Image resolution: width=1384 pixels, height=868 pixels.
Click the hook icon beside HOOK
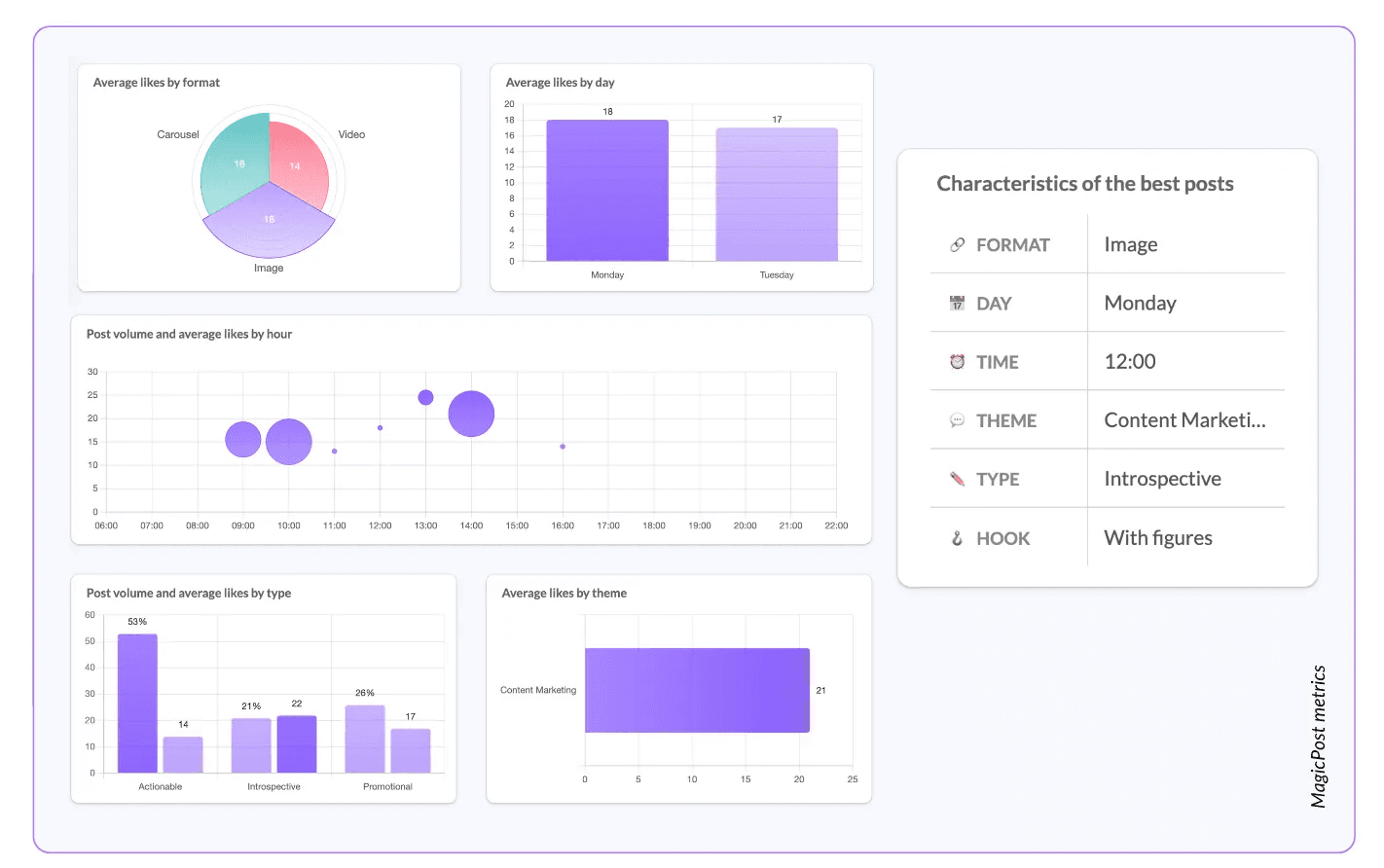click(x=957, y=538)
